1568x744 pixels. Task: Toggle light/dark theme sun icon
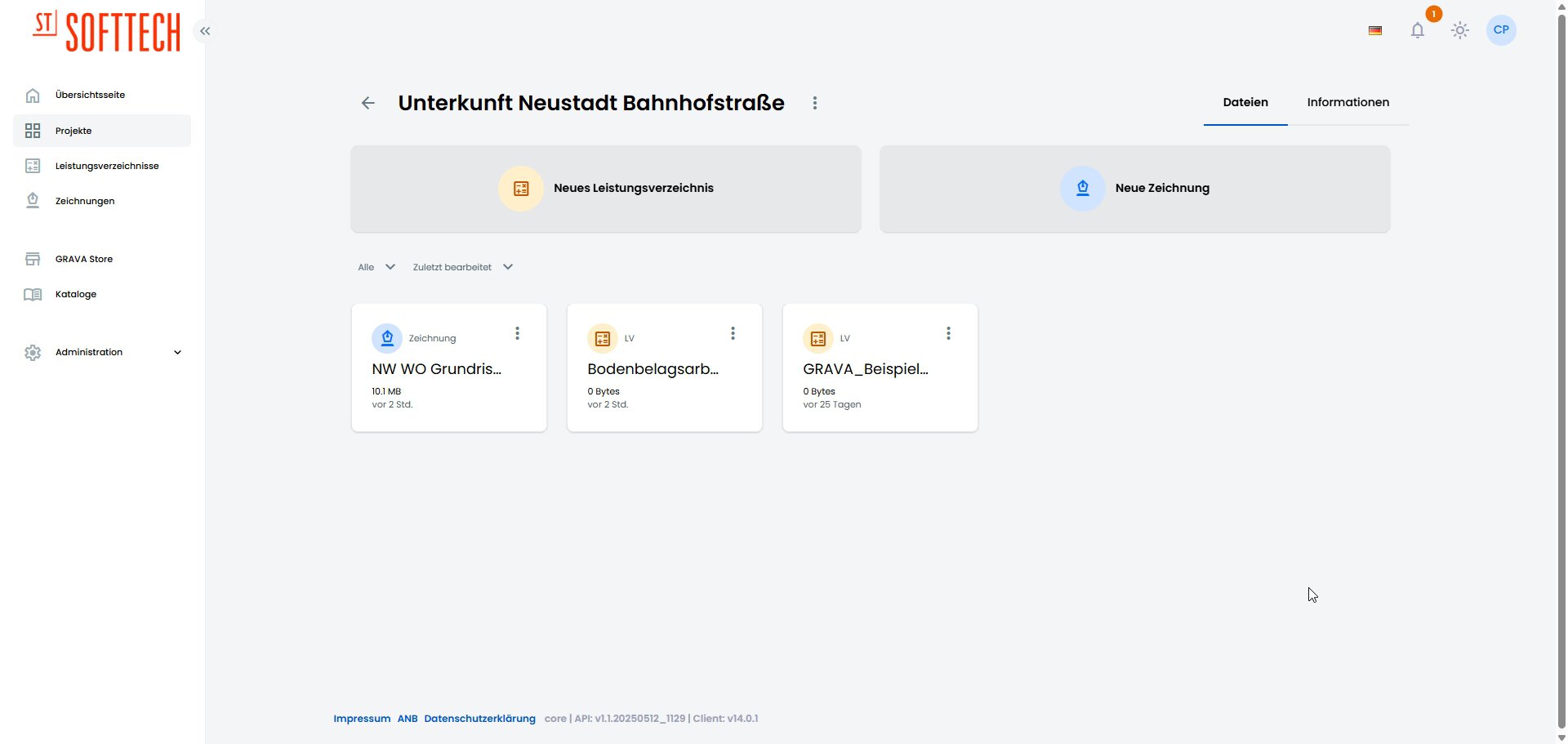[1459, 30]
